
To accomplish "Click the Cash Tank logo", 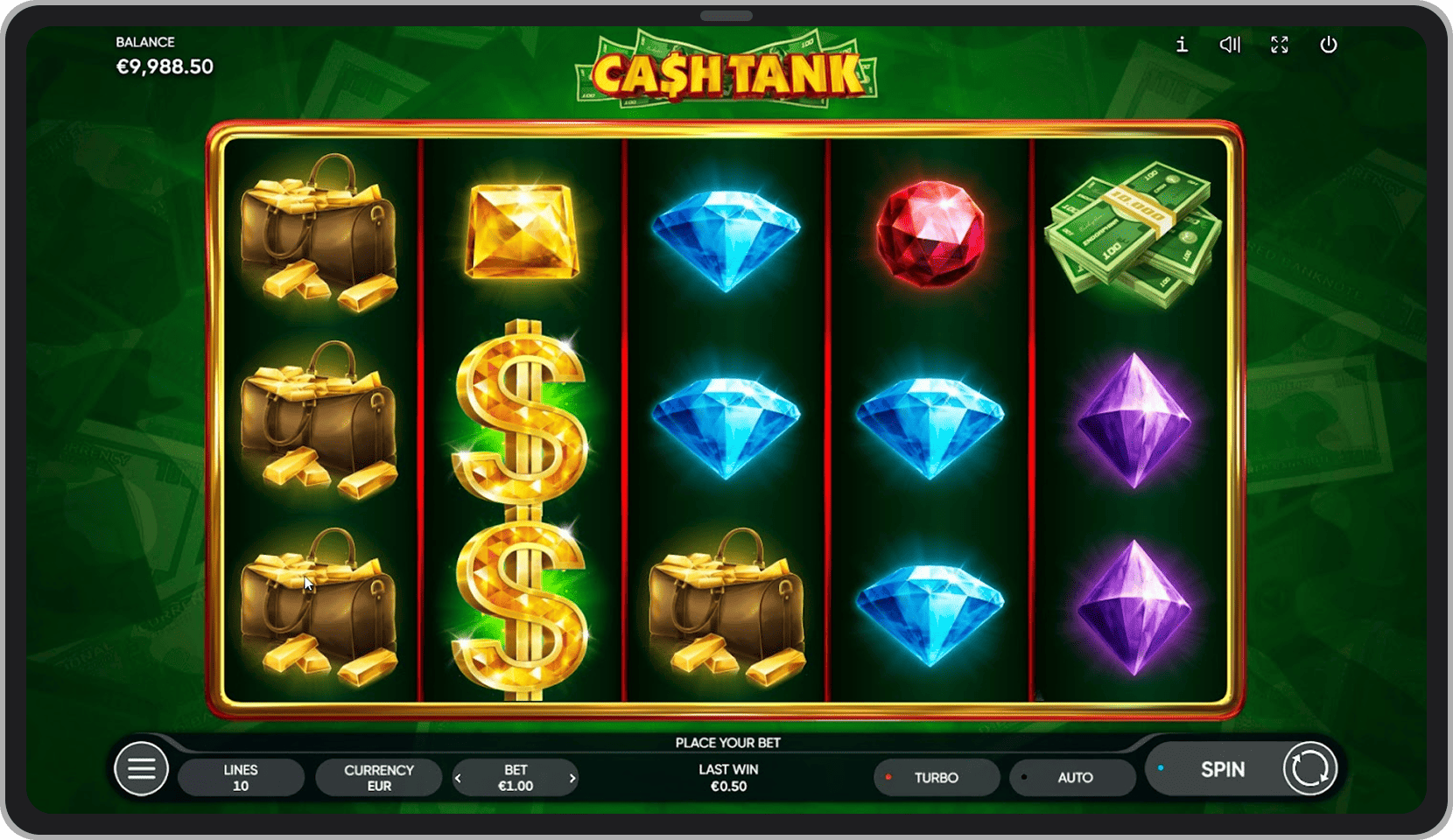I will coord(726,72).
